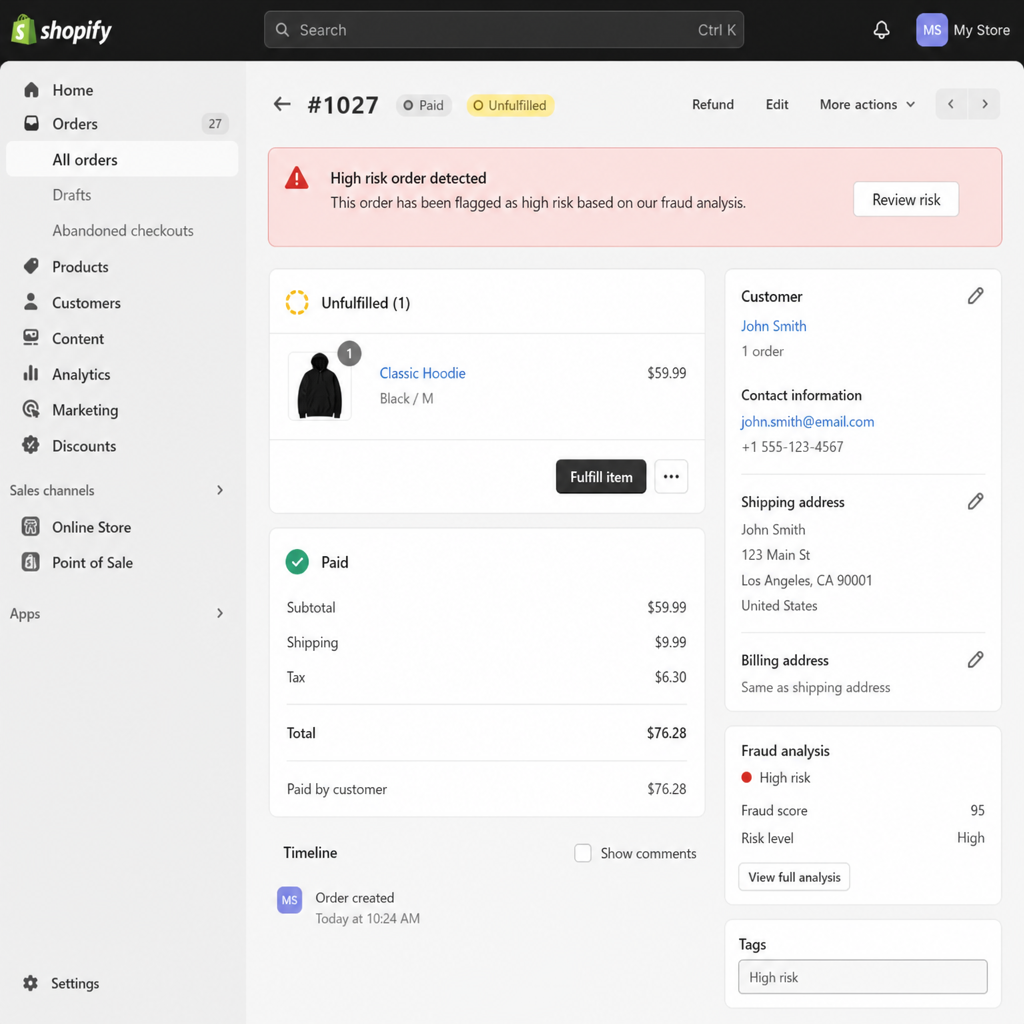Image resolution: width=1024 pixels, height=1024 pixels.
Task: Click the Analytics bar chart icon
Action: pos(31,374)
